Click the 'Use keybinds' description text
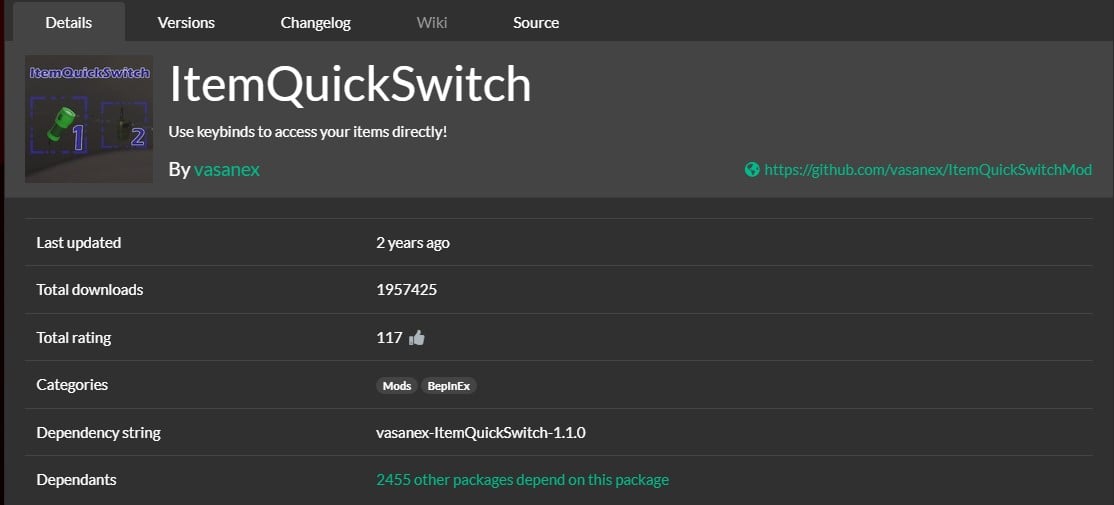 307,132
